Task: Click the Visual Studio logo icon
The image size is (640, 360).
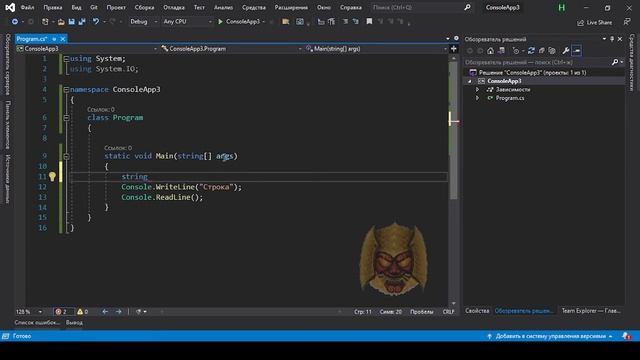Action: pyautogui.click(x=10, y=7)
